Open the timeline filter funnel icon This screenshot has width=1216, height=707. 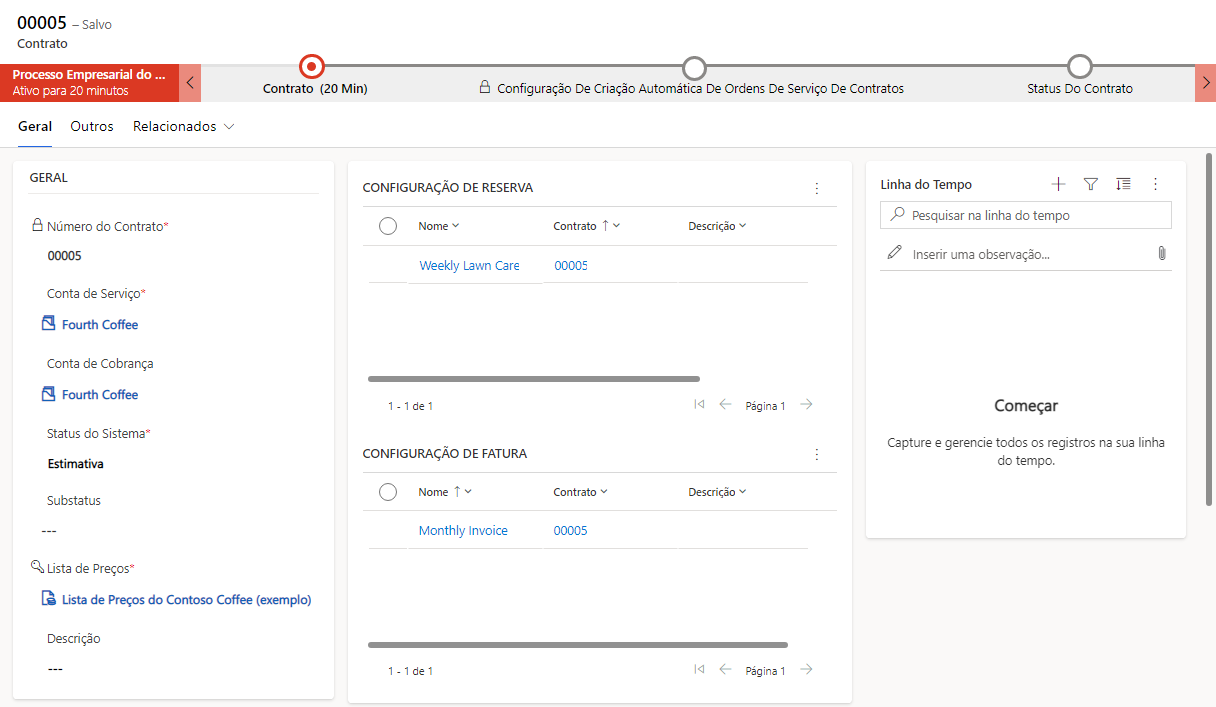[x=1091, y=184]
